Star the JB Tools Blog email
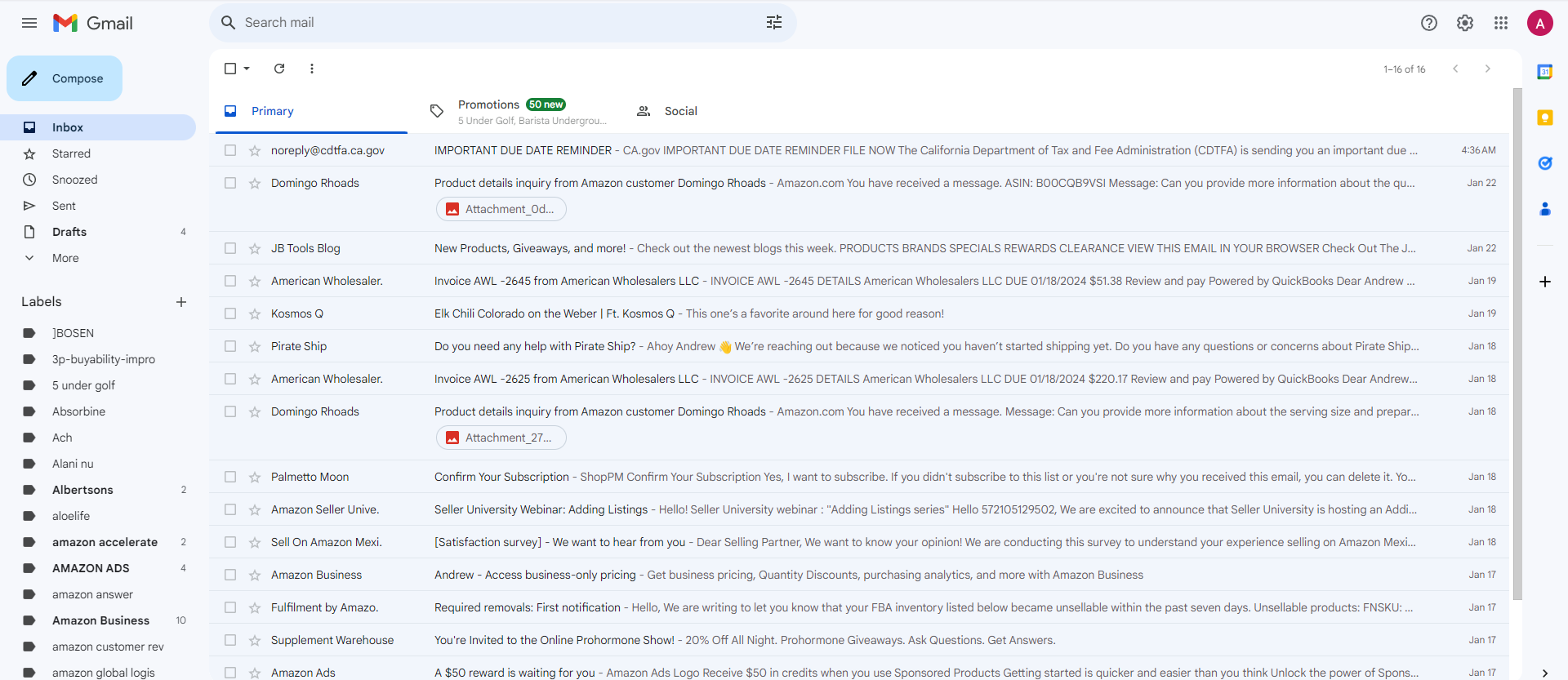The image size is (1568, 680). [255, 248]
